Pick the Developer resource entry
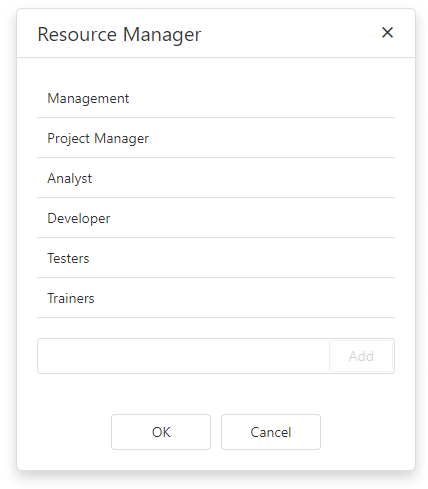Screen dimensions: 428x489 coord(216,218)
